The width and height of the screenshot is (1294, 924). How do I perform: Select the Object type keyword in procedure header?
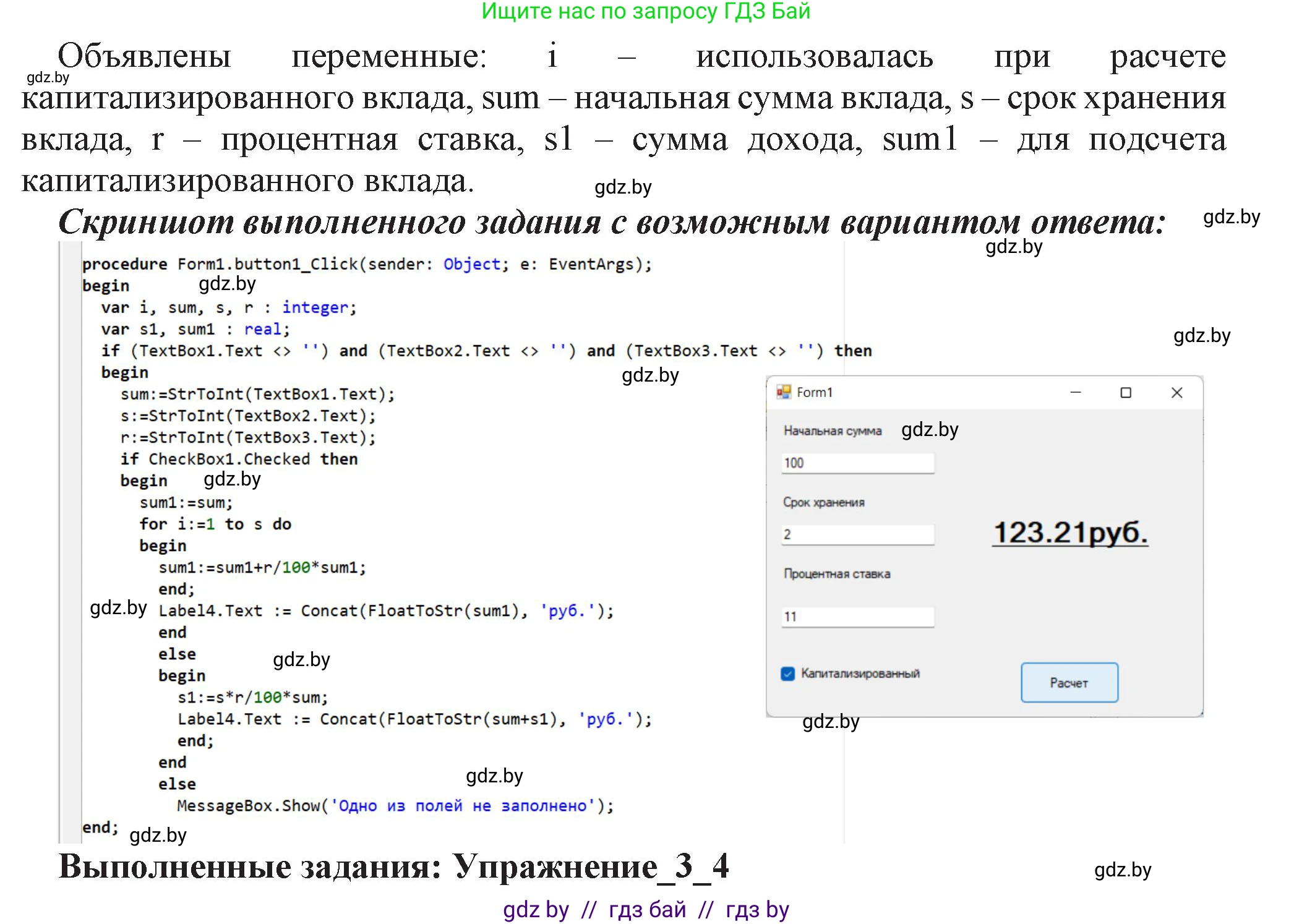[x=473, y=263]
